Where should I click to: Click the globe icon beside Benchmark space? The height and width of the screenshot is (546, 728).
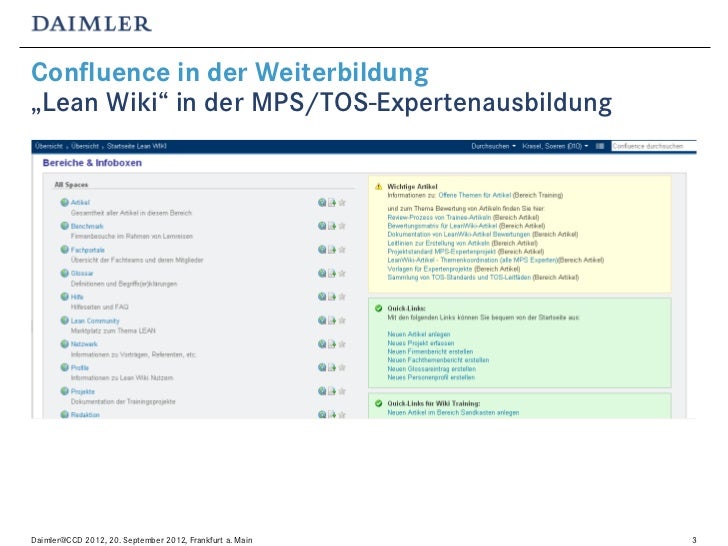[65, 226]
